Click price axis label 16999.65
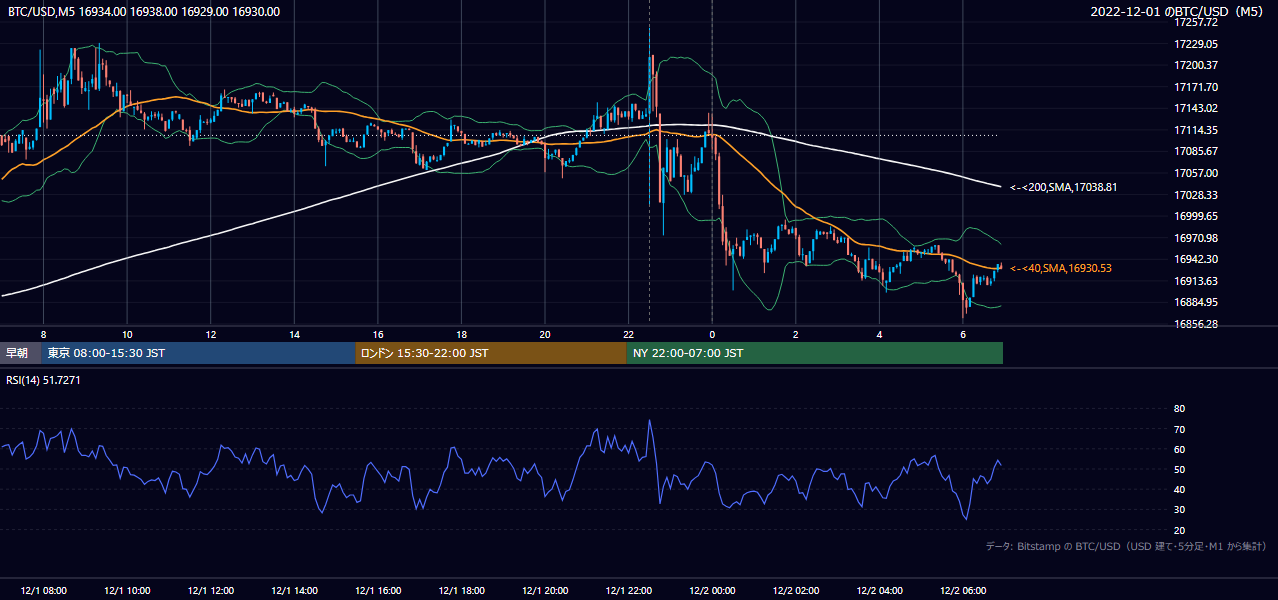Viewport: 1278px width, 600px height. pos(1196,216)
